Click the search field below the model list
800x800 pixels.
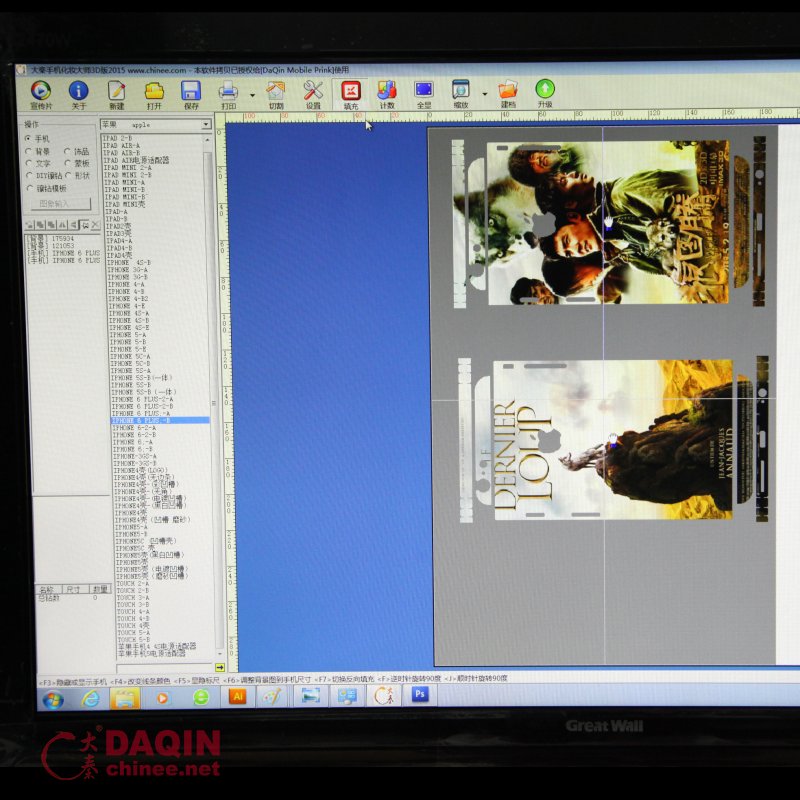(x=164, y=667)
